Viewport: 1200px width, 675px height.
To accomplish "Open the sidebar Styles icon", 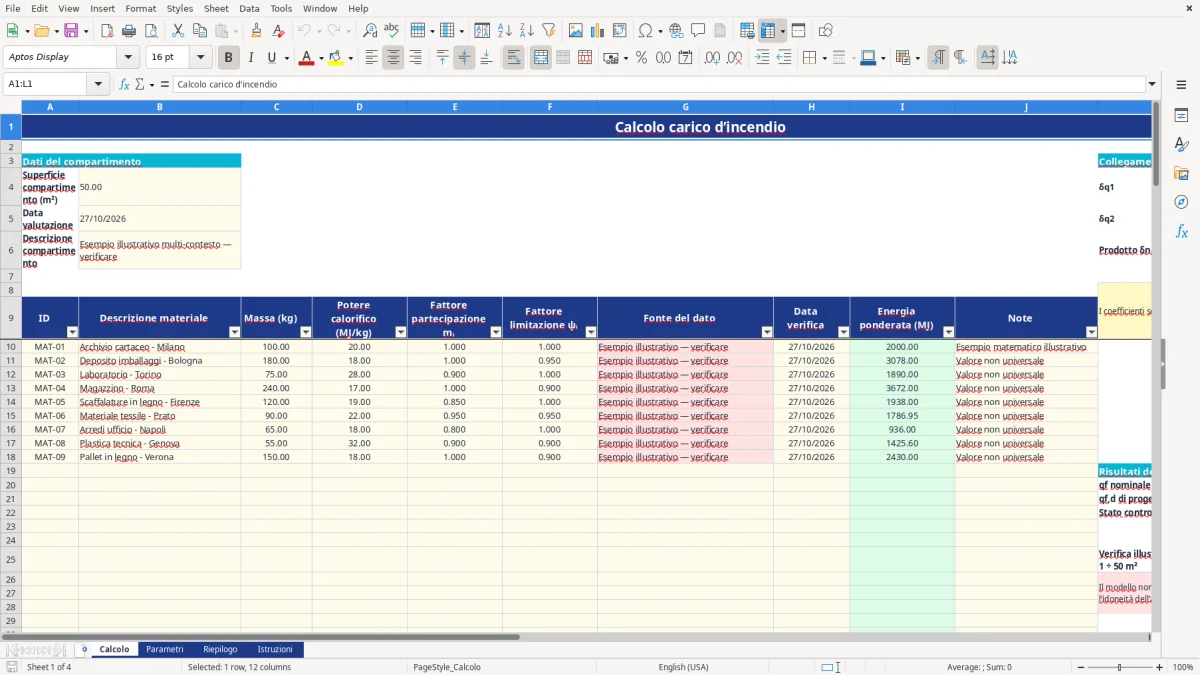I will [x=1181, y=144].
